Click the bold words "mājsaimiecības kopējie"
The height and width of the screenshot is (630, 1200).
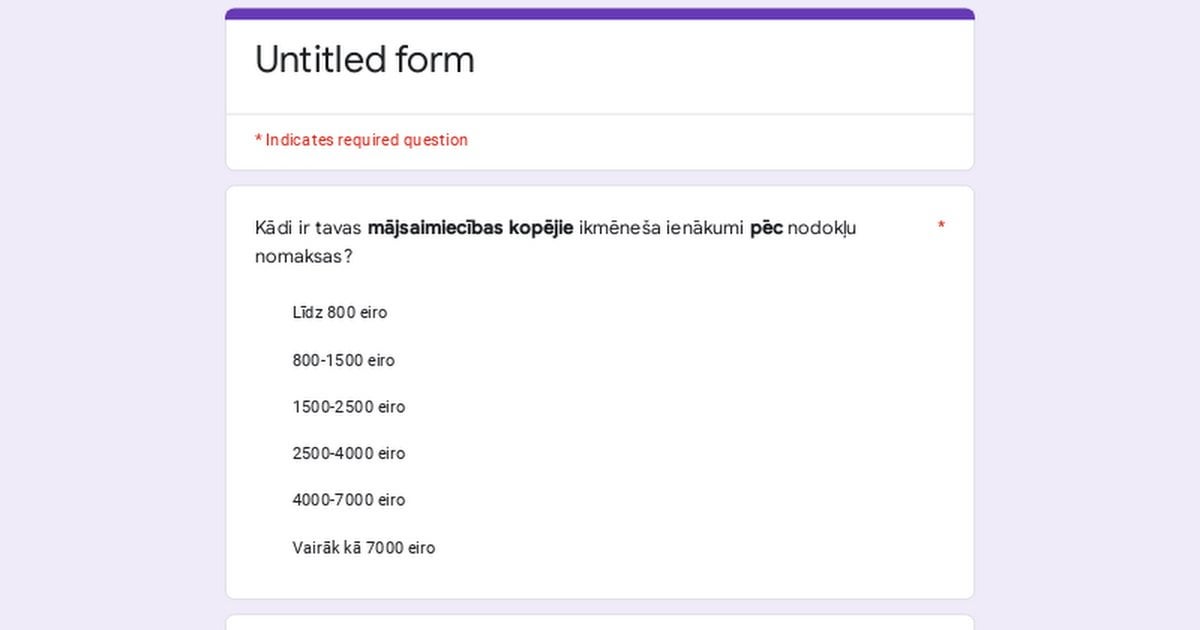coord(470,228)
